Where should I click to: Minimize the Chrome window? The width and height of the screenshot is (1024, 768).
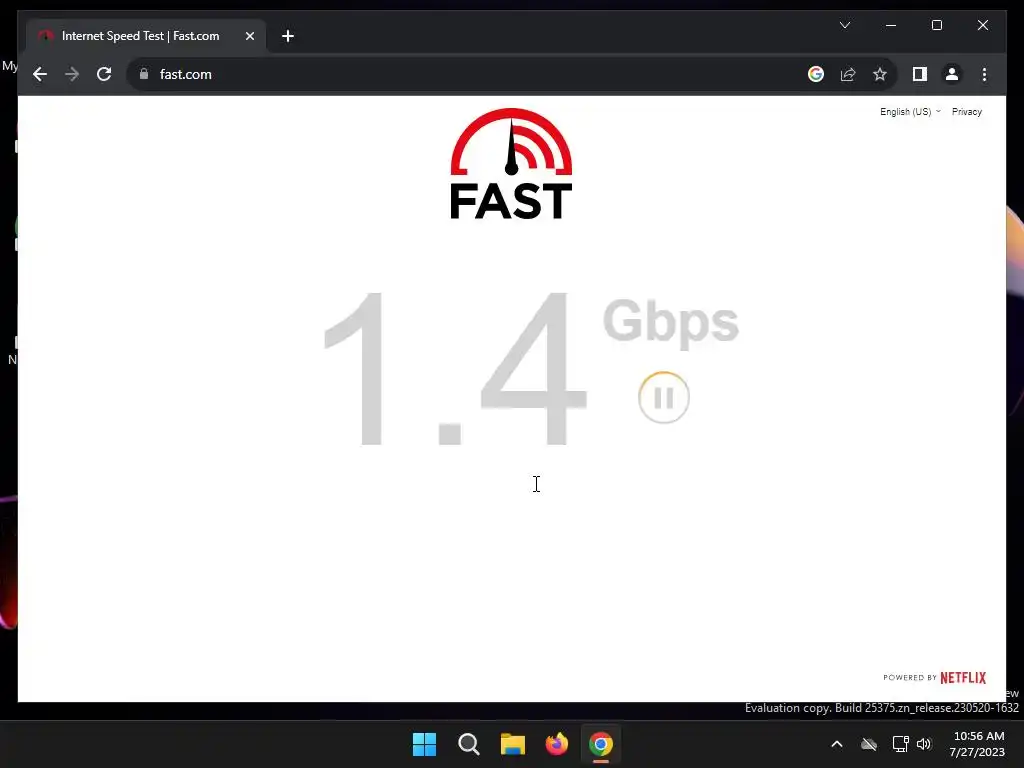click(891, 25)
